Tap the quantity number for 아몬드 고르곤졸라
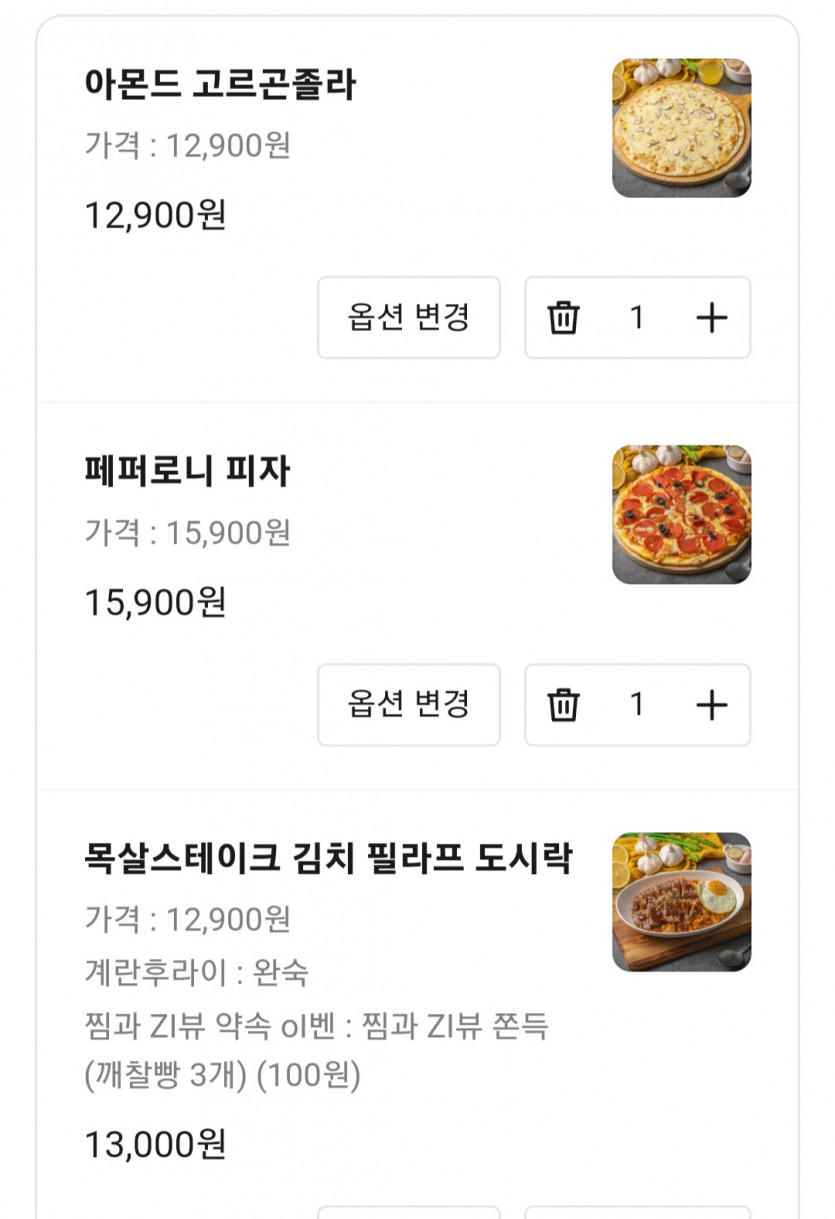 (637, 318)
